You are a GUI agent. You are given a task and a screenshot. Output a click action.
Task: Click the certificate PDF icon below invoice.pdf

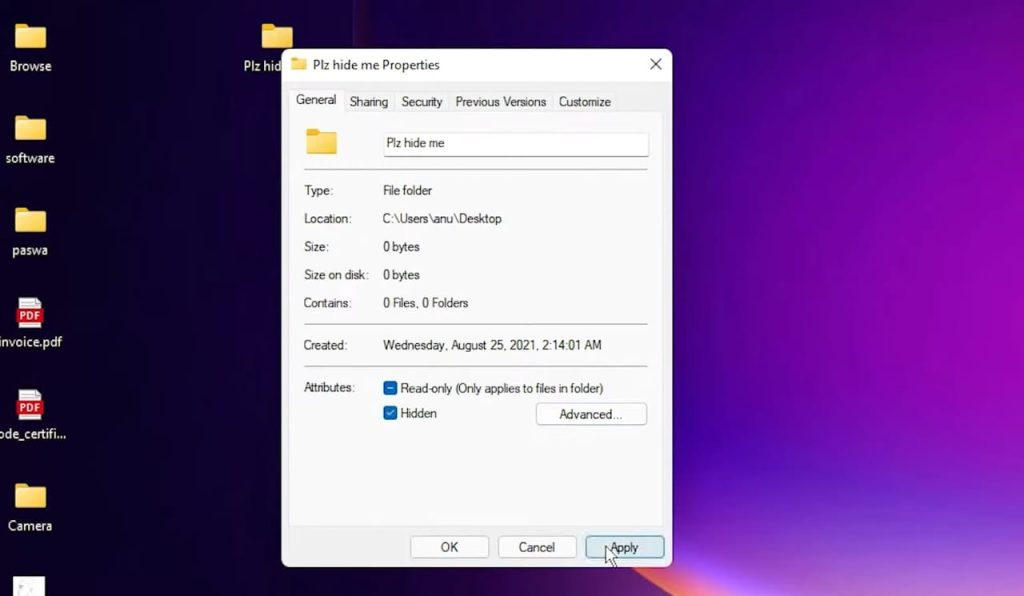point(30,406)
